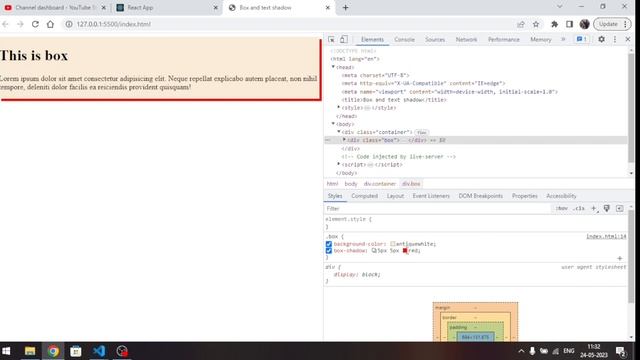Show more DevTools tabs via chevron
Screen dimensions: 640x360
click(x=563, y=39)
